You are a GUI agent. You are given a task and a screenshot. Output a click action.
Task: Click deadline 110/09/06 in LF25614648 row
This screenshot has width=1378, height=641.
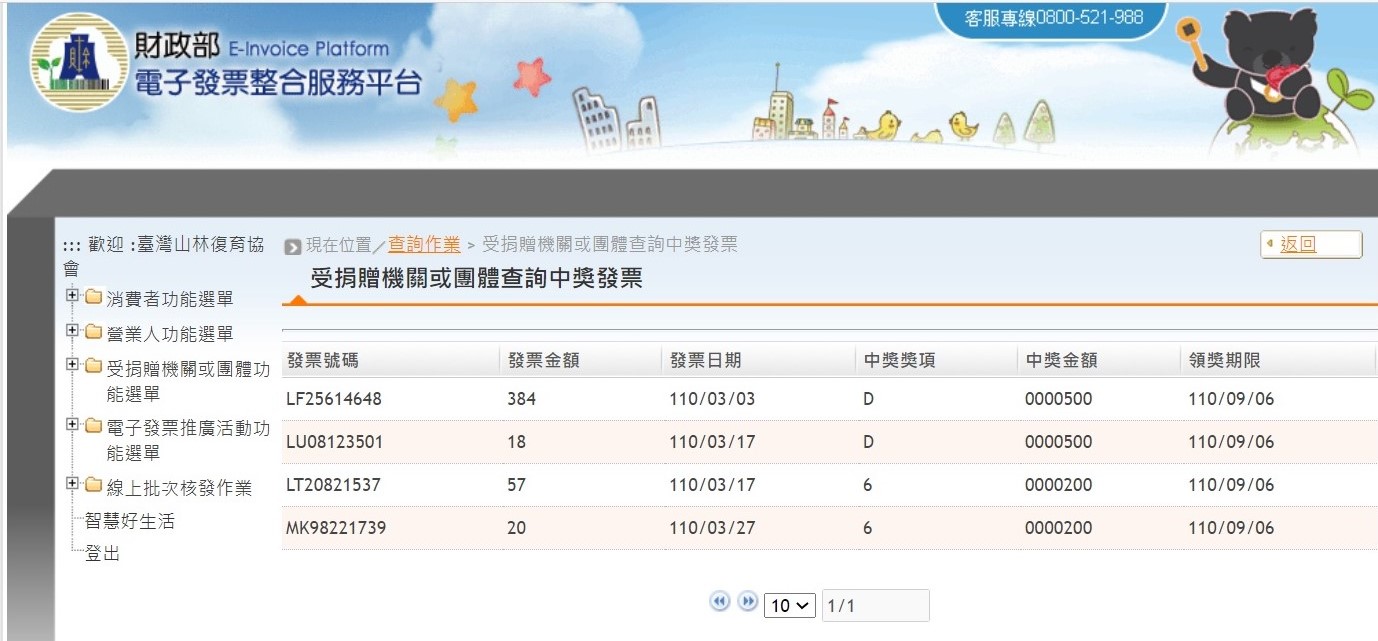point(1231,399)
